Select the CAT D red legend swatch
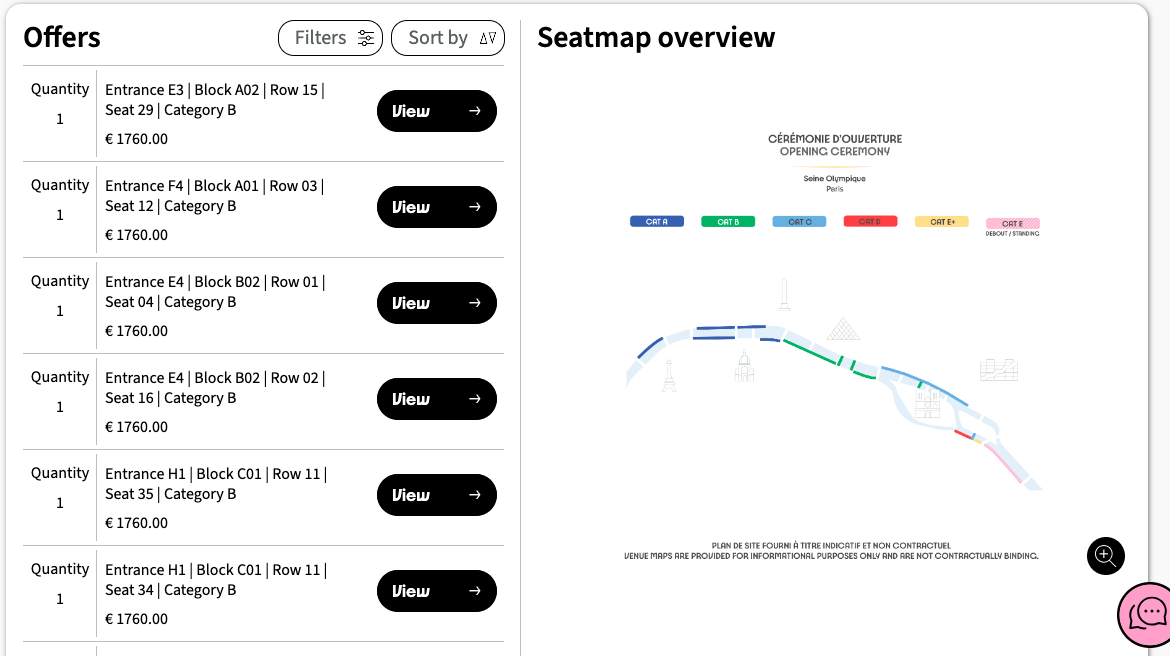This screenshot has height=656, width=1170. [870, 222]
